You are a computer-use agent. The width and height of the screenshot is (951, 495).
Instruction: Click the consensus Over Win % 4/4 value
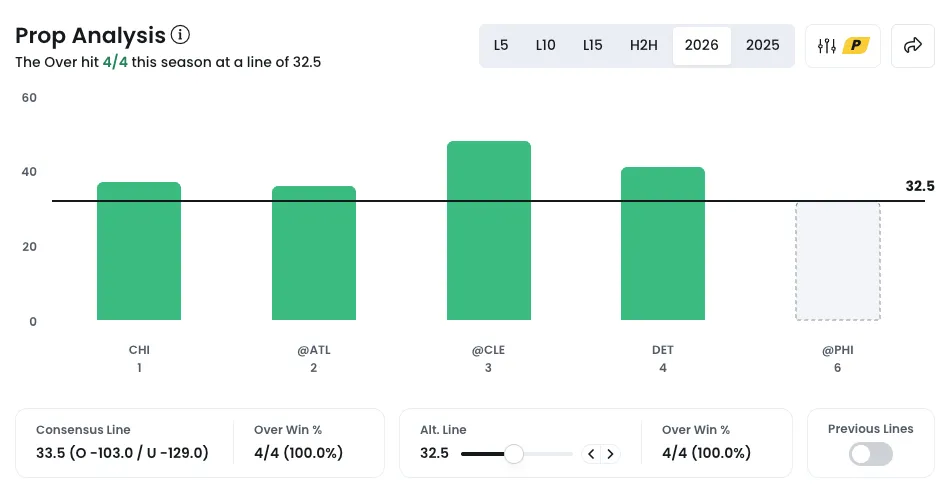(298, 453)
